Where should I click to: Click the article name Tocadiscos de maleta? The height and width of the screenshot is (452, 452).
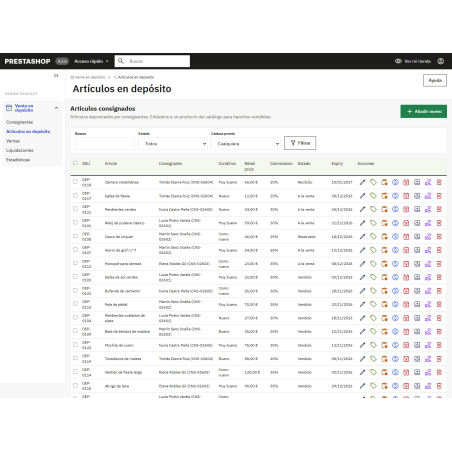(123, 359)
